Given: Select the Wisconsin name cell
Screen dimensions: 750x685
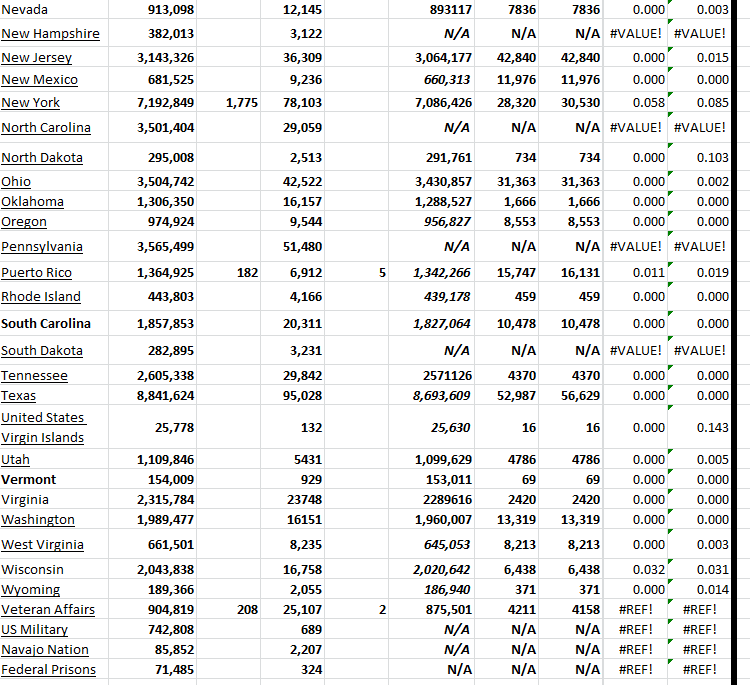Looking at the screenshot, I should tap(54, 569).
